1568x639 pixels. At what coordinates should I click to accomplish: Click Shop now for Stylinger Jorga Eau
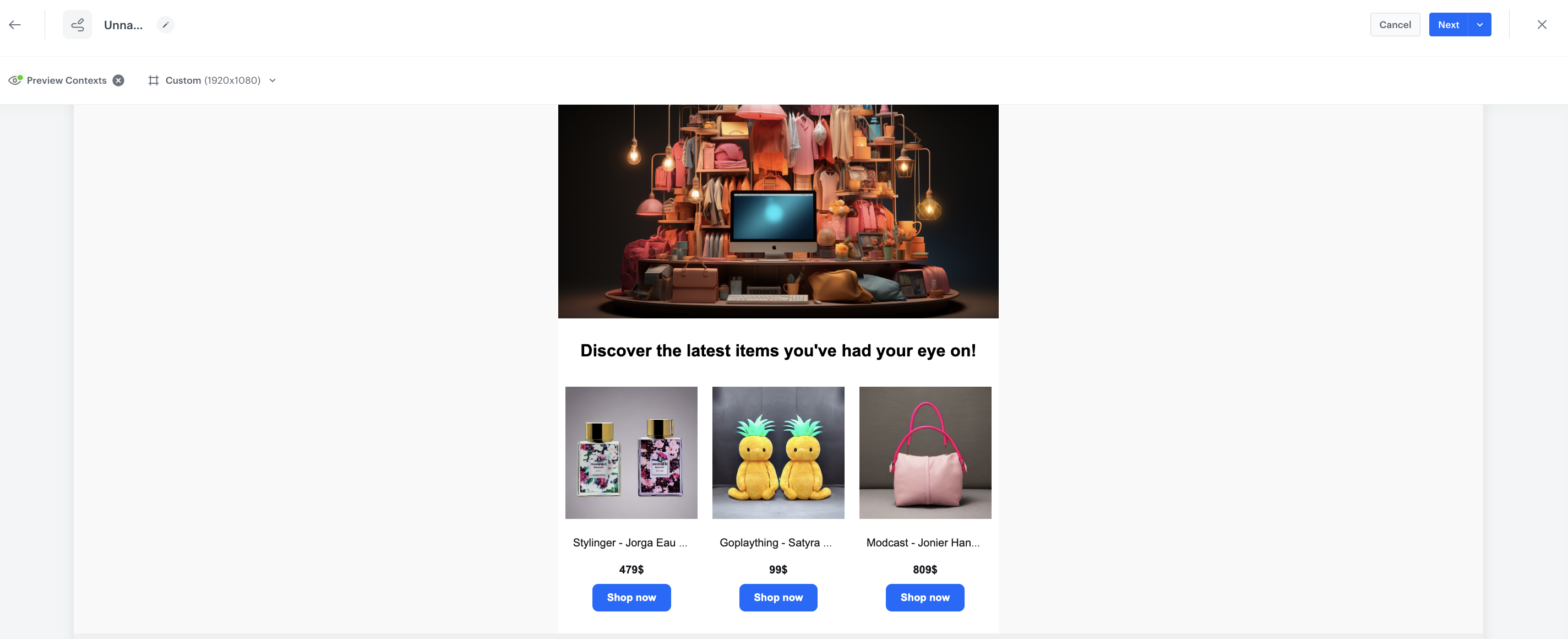pos(631,597)
